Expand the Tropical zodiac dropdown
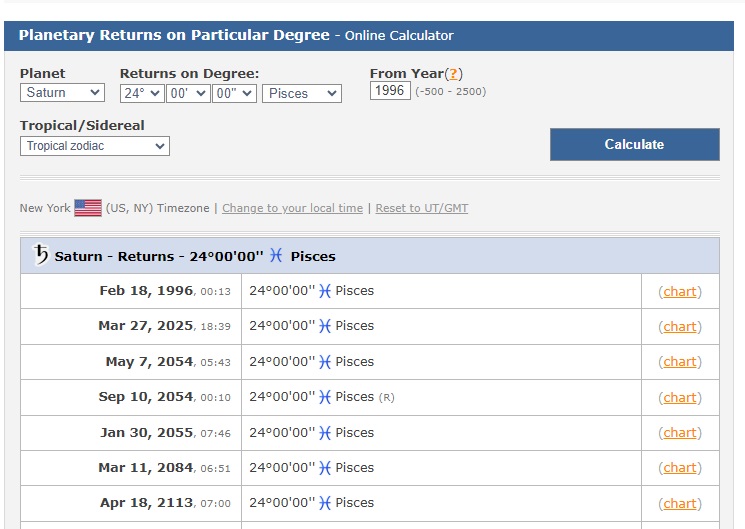The image size is (745, 529). 95,146
